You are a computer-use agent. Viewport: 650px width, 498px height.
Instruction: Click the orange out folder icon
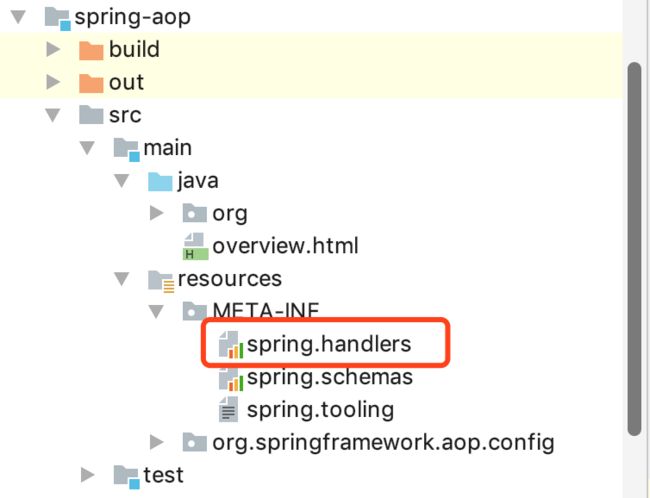(91, 83)
